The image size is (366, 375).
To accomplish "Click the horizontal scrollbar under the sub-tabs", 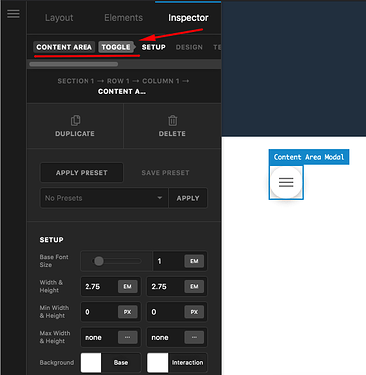I will [x=74, y=64].
